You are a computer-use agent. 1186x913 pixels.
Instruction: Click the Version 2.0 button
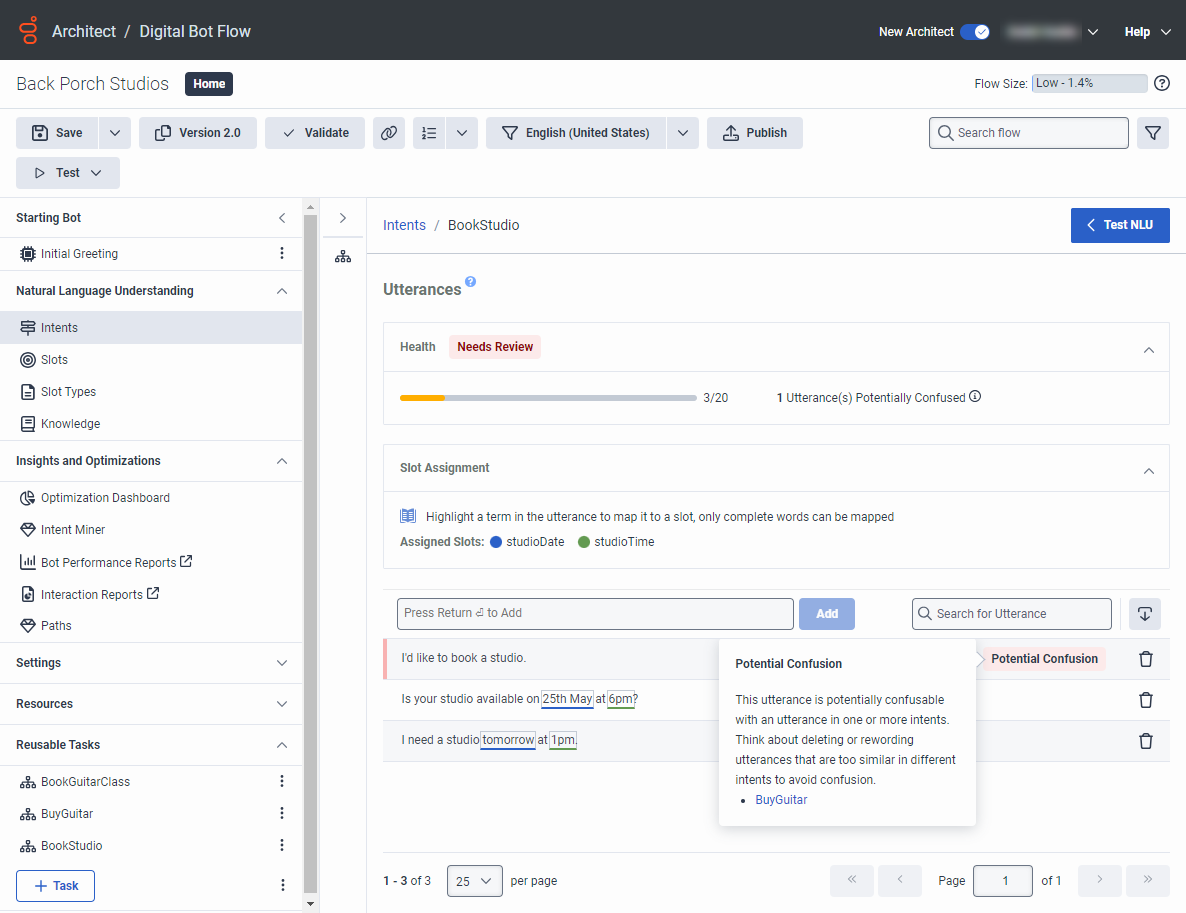click(x=198, y=133)
